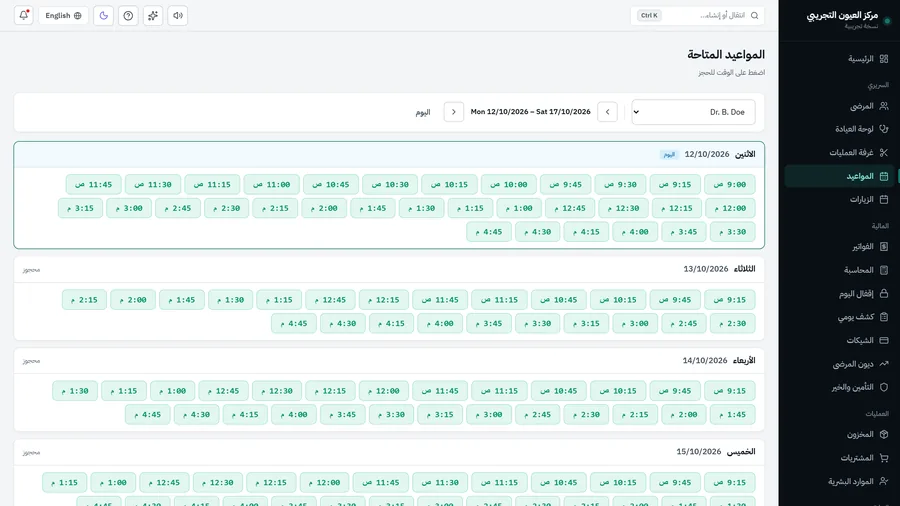Book Tuesday 4:00 م slot
This screenshot has width=900, height=506.
(x=440, y=323)
